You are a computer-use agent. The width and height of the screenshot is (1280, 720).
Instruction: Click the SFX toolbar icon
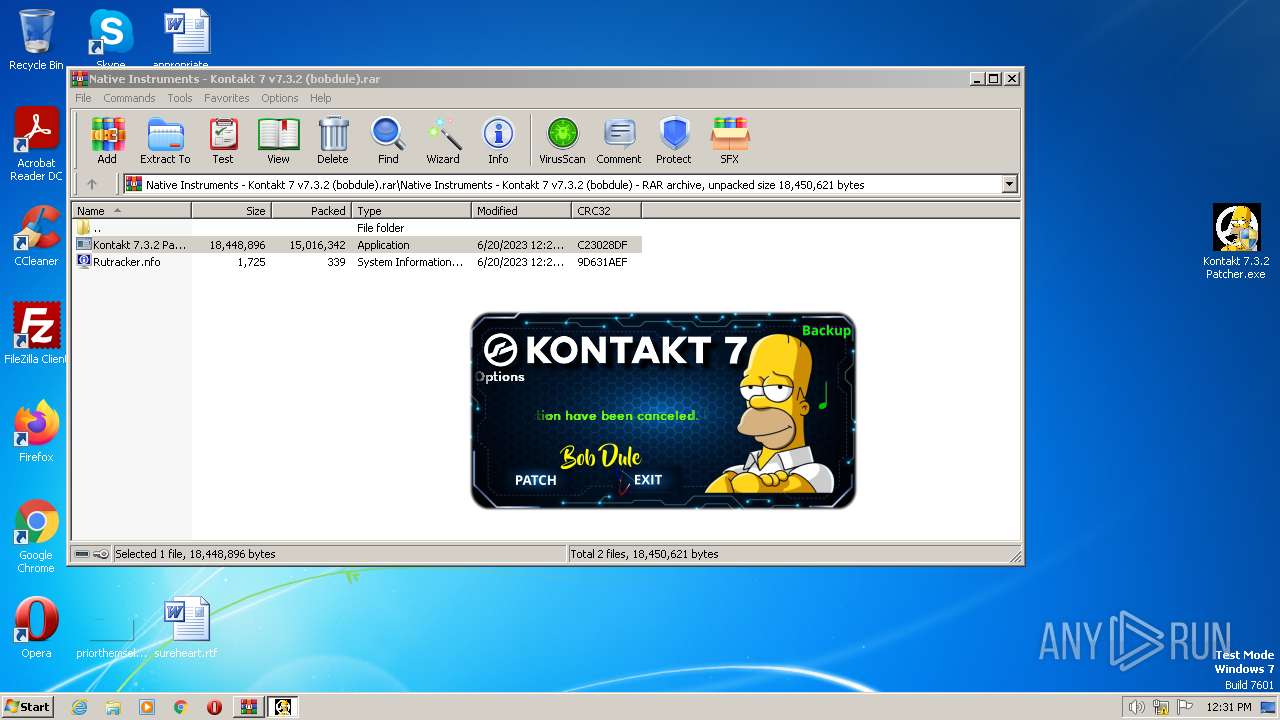[x=730, y=140]
